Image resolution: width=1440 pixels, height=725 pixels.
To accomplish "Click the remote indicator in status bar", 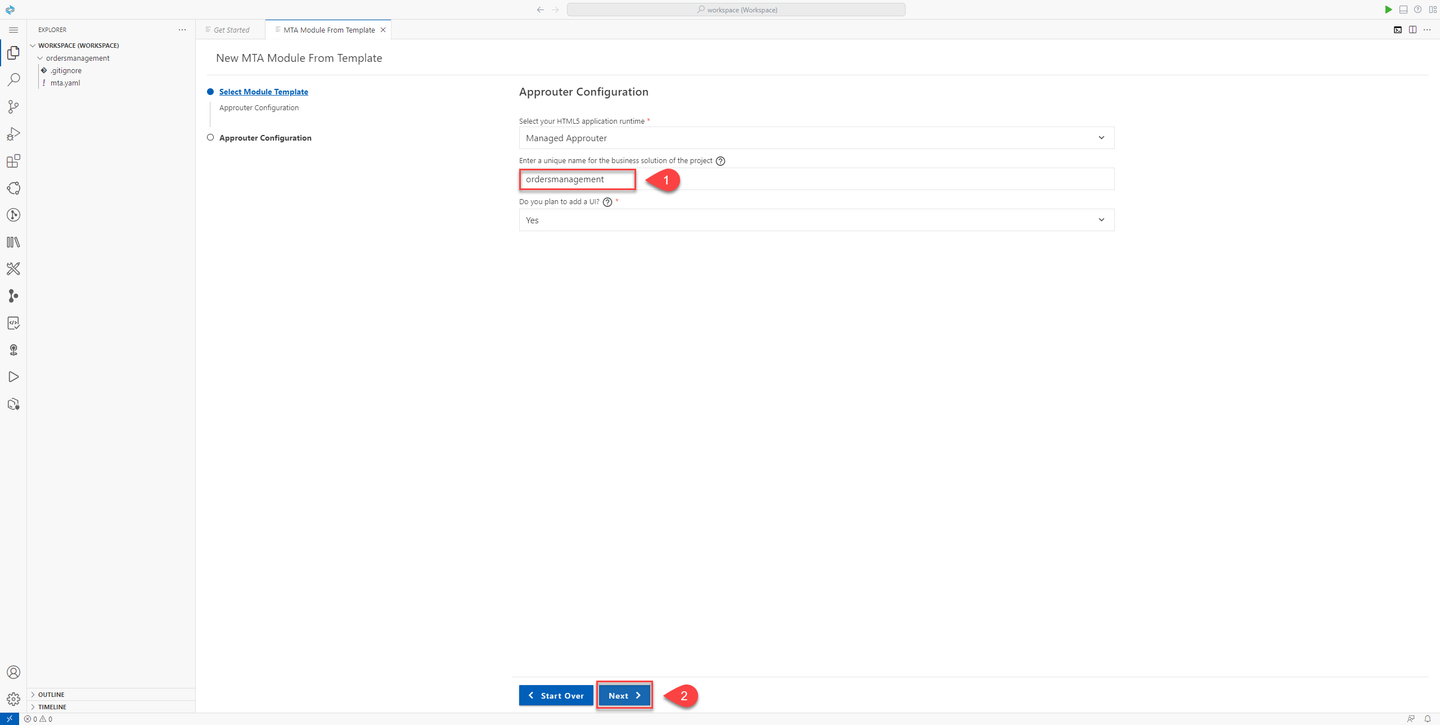I will click(9, 719).
